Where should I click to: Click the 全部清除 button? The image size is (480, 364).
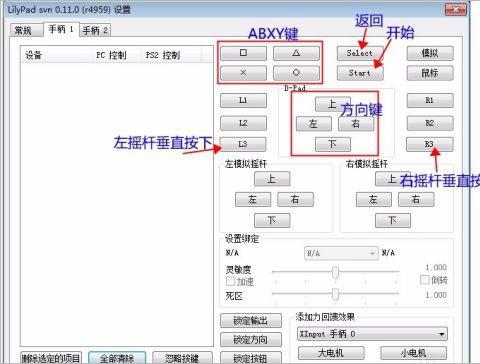117,358
